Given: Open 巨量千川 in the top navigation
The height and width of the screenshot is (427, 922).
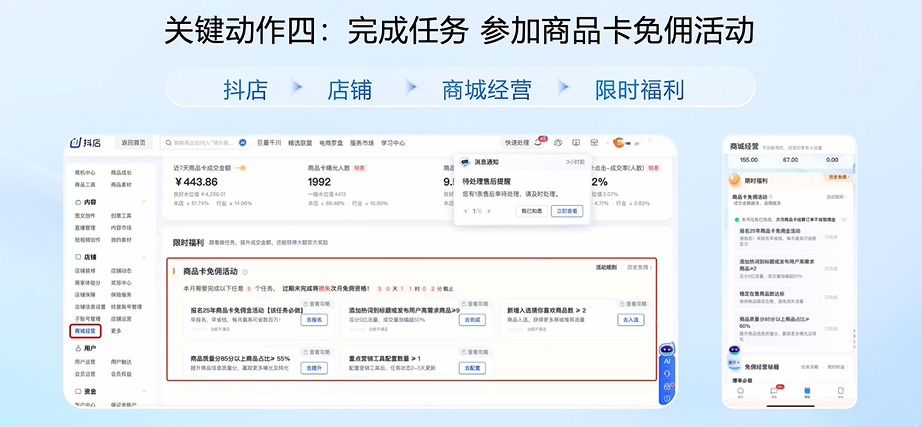Looking at the screenshot, I should (269, 143).
